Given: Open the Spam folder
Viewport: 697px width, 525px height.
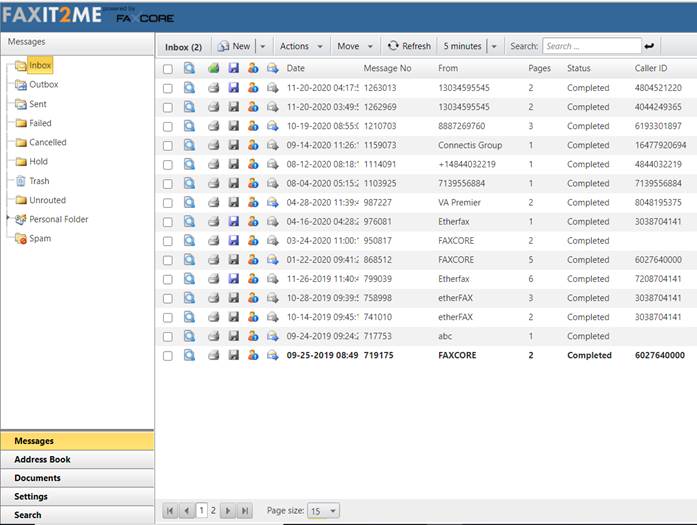Looking at the screenshot, I should click(39, 238).
